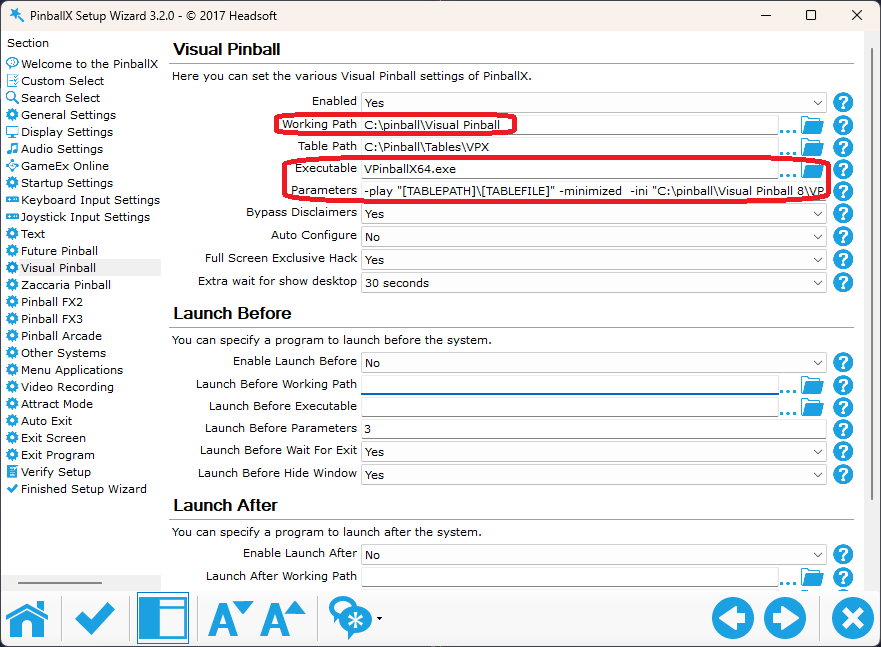Screen dimensions: 881x647
Task: Open Extra wait for show desktop dropdown
Action: (593, 283)
